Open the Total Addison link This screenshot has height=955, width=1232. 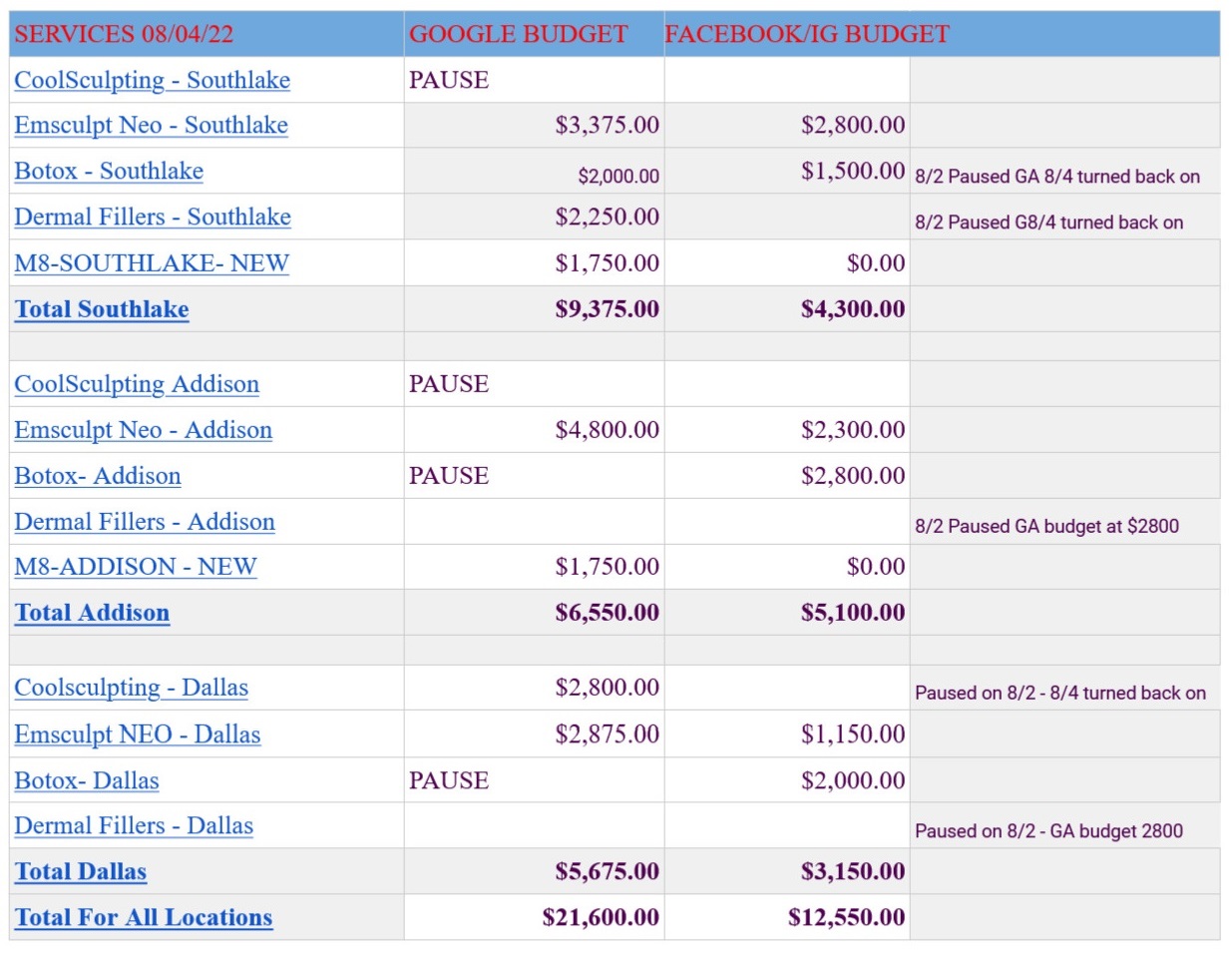coord(92,613)
